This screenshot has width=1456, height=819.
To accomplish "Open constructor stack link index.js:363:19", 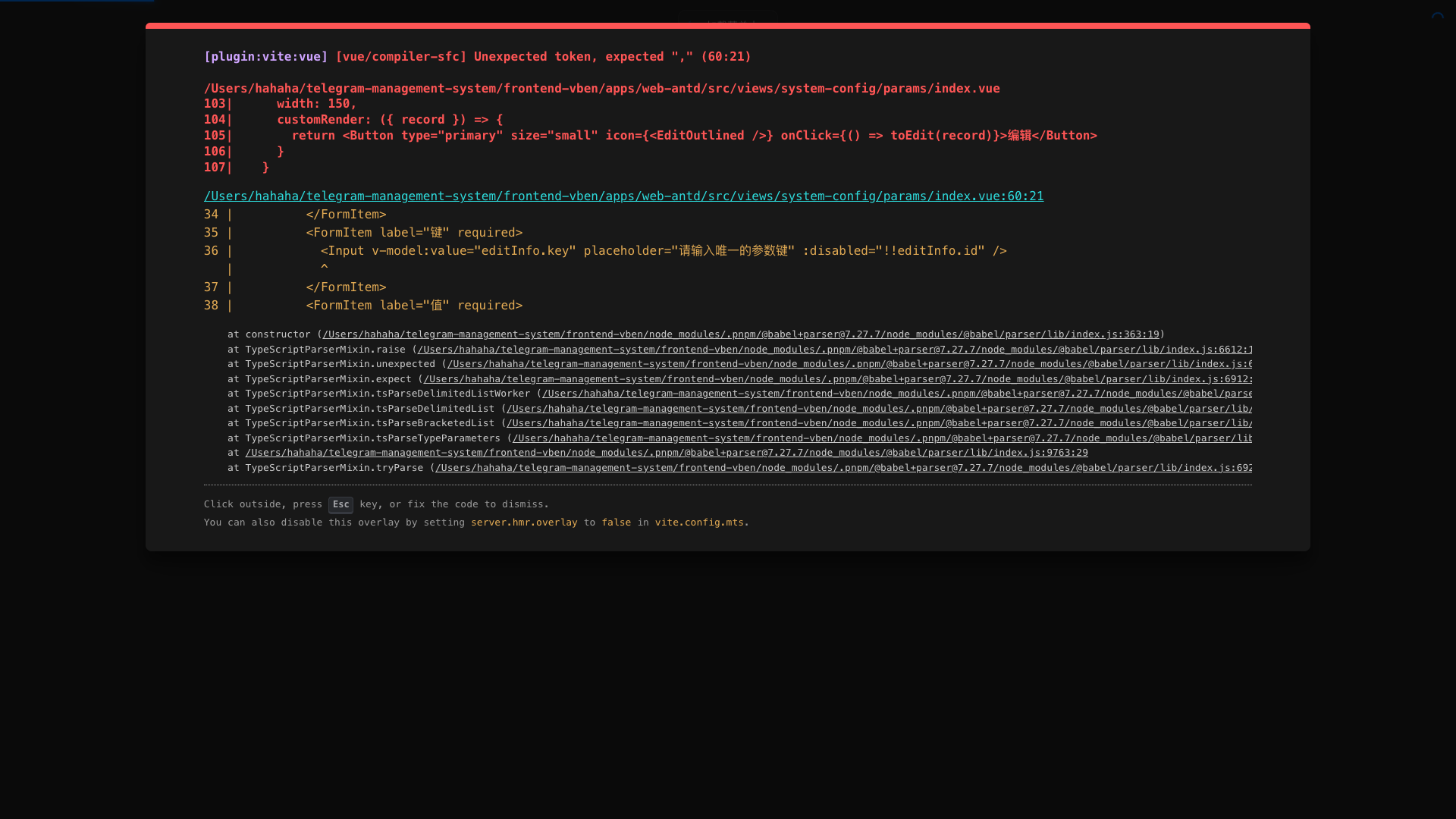I will (x=740, y=334).
